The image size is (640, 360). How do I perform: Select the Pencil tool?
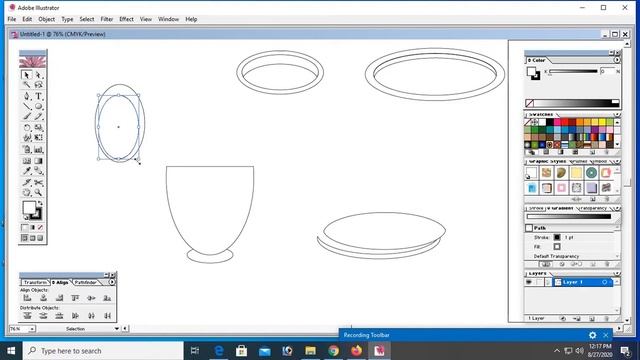click(38, 117)
